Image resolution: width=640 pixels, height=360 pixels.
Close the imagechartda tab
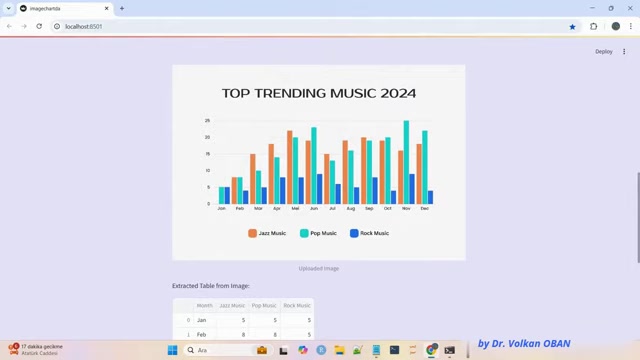click(107, 8)
